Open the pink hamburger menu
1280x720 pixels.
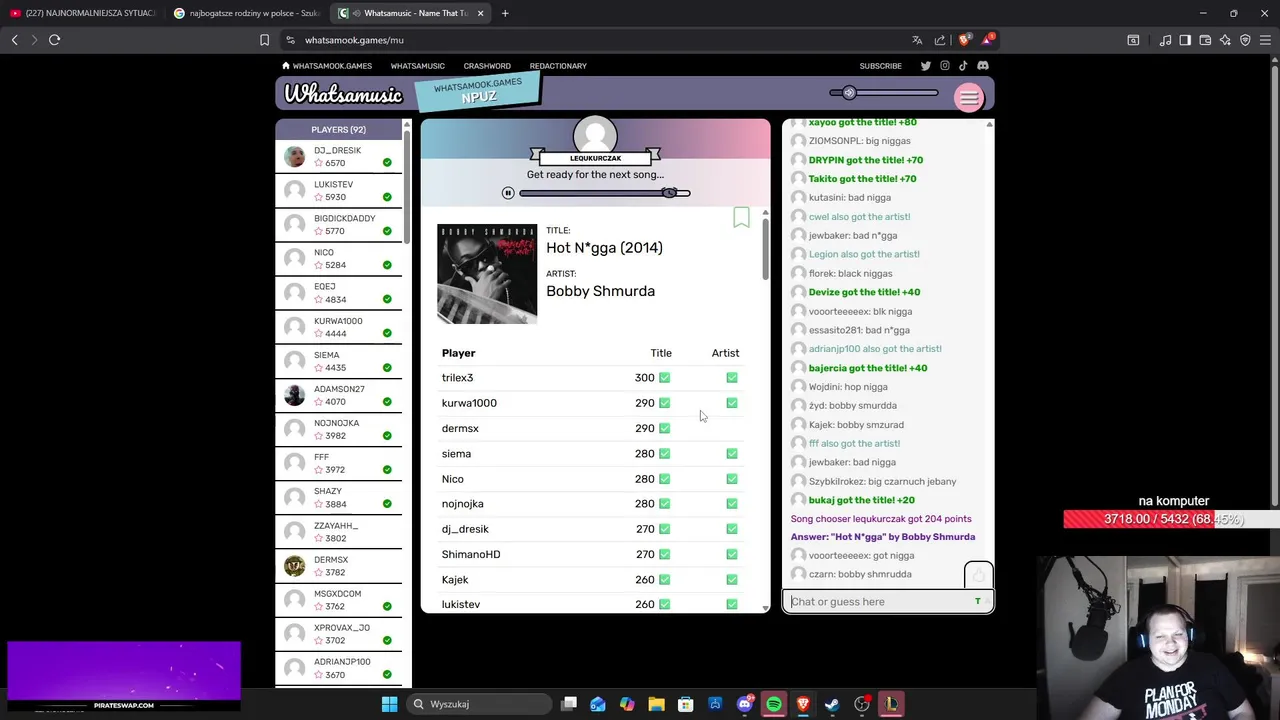click(968, 97)
